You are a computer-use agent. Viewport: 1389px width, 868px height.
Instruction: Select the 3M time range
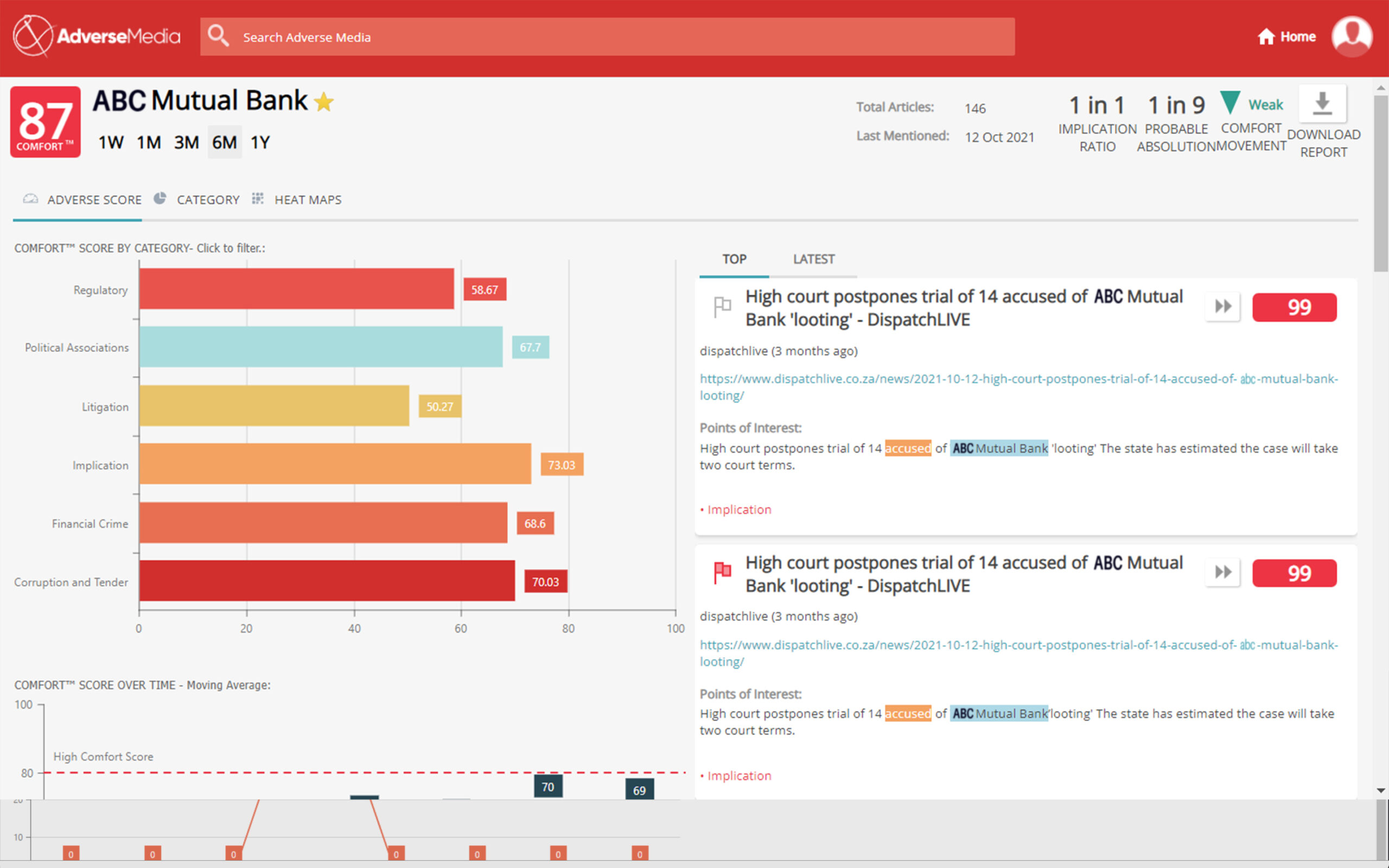(x=187, y=142)
